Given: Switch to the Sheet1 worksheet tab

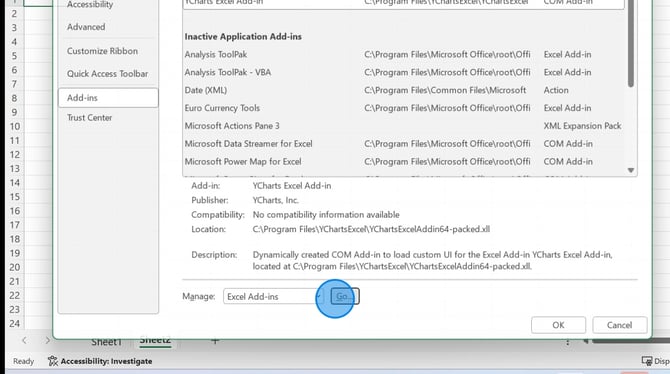Looking at the screenshot, I should 106,342.
